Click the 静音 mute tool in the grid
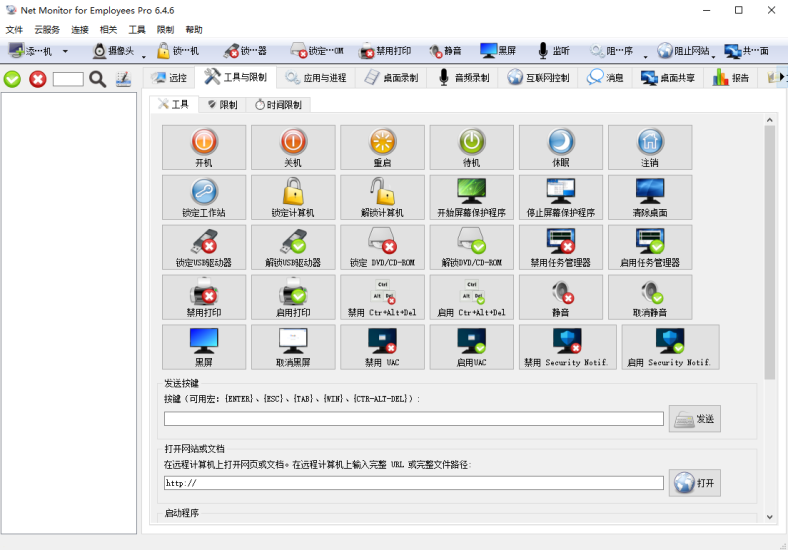 [561, 297]
